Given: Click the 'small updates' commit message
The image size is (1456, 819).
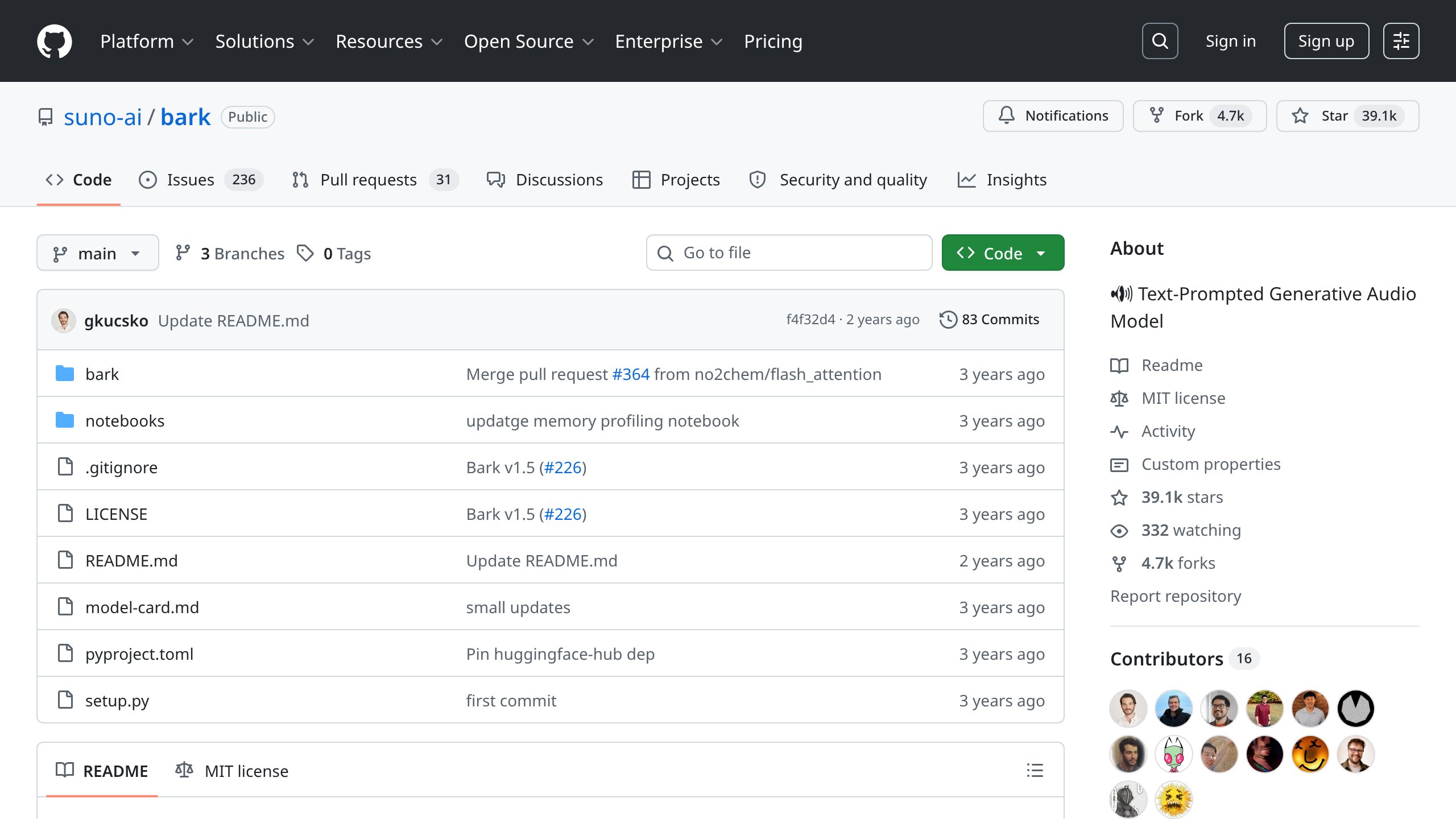Looking at the screenshot, I should coord(518,607).
